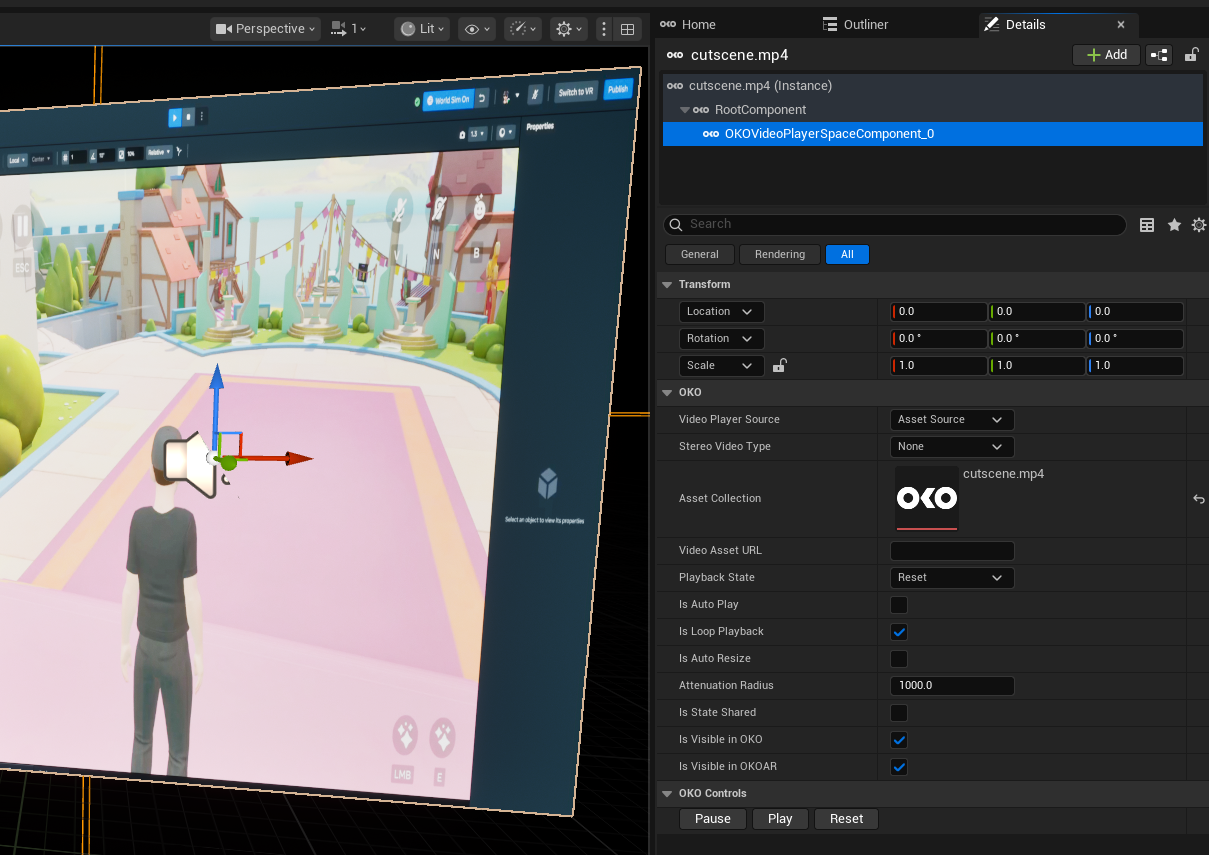Open the Show flags eye dropdown
Image resolution: width=1209 pixels, height=855 pixels.
click(x=476, y=29)
